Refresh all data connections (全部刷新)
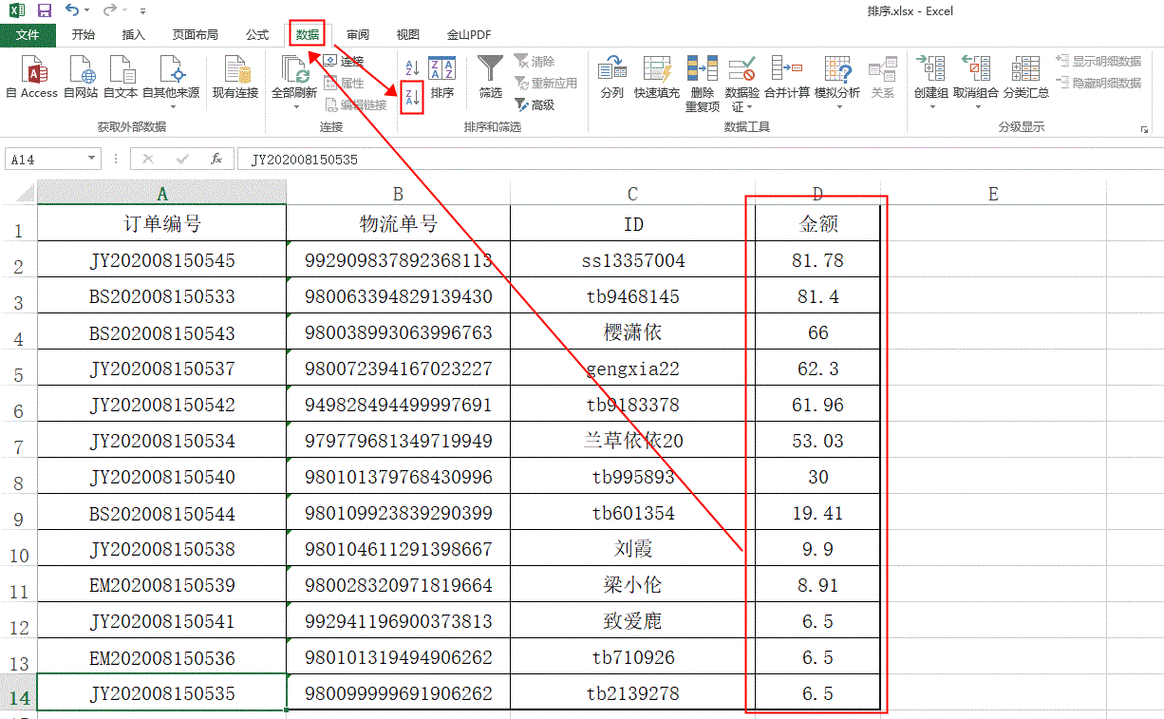The height and width of the screenshot is (719, 1164). (294, 80)
